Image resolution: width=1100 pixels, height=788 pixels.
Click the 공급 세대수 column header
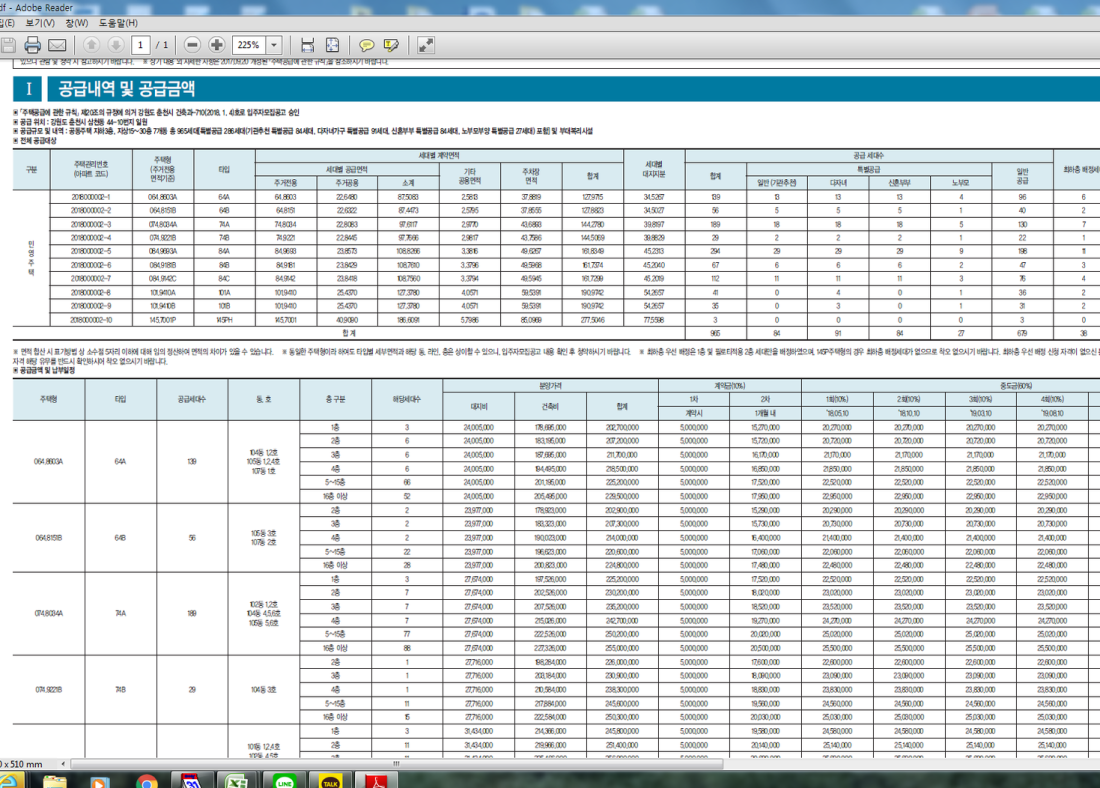(x=868, y=155)
